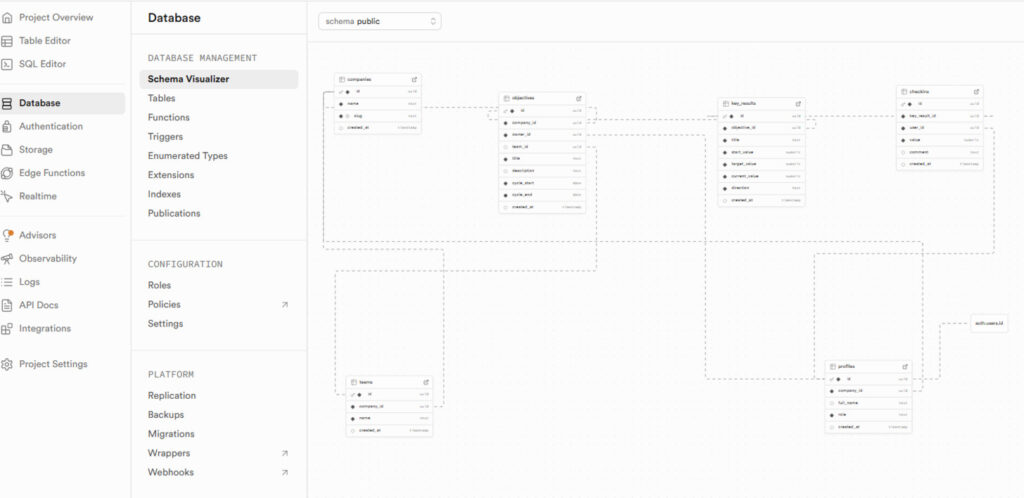The image size is (1024, 498).
Task: Click the Advisors lightbulb icon
Action: tap(8, 236)
